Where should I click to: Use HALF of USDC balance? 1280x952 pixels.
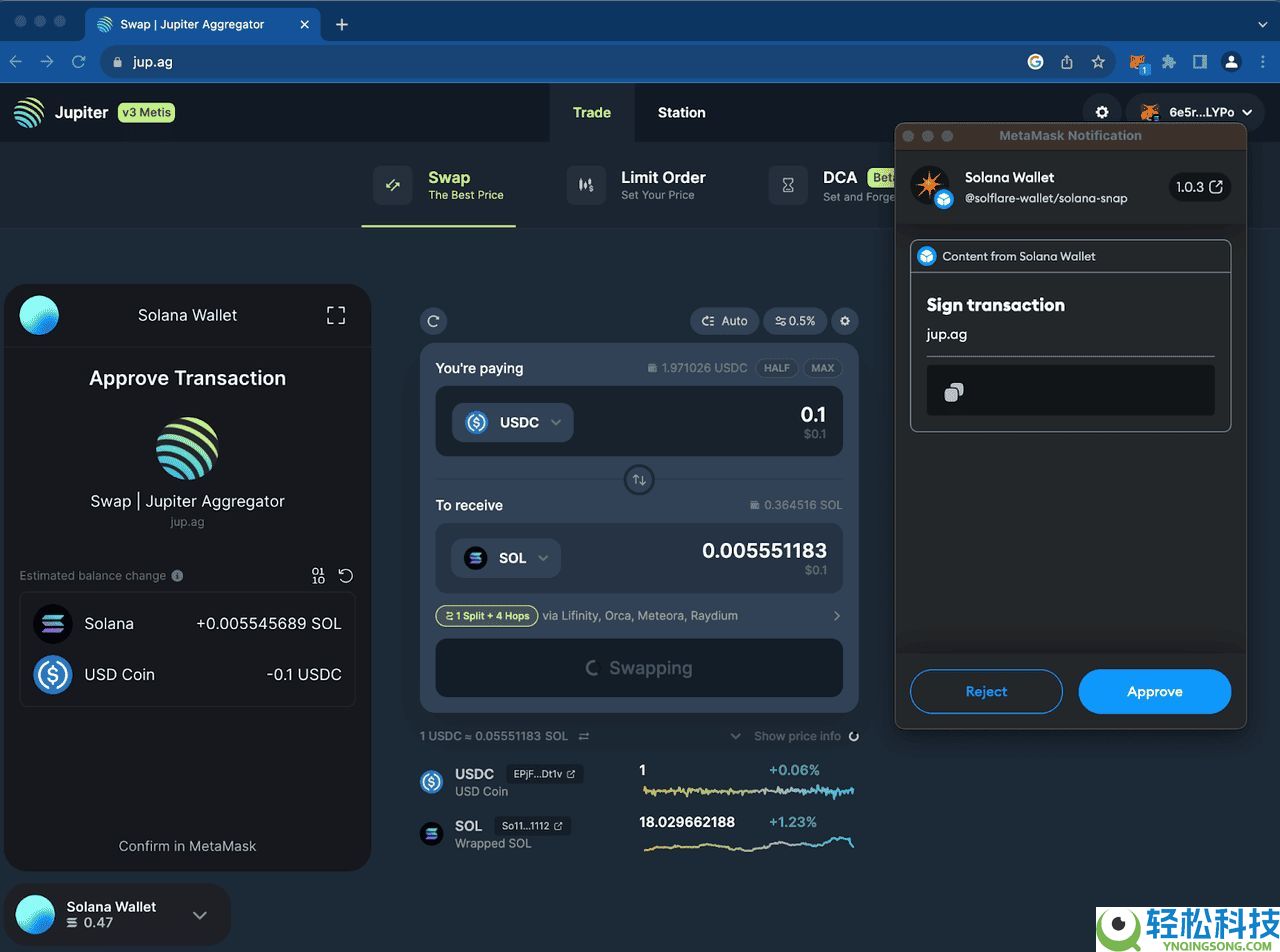coord(777,368)
